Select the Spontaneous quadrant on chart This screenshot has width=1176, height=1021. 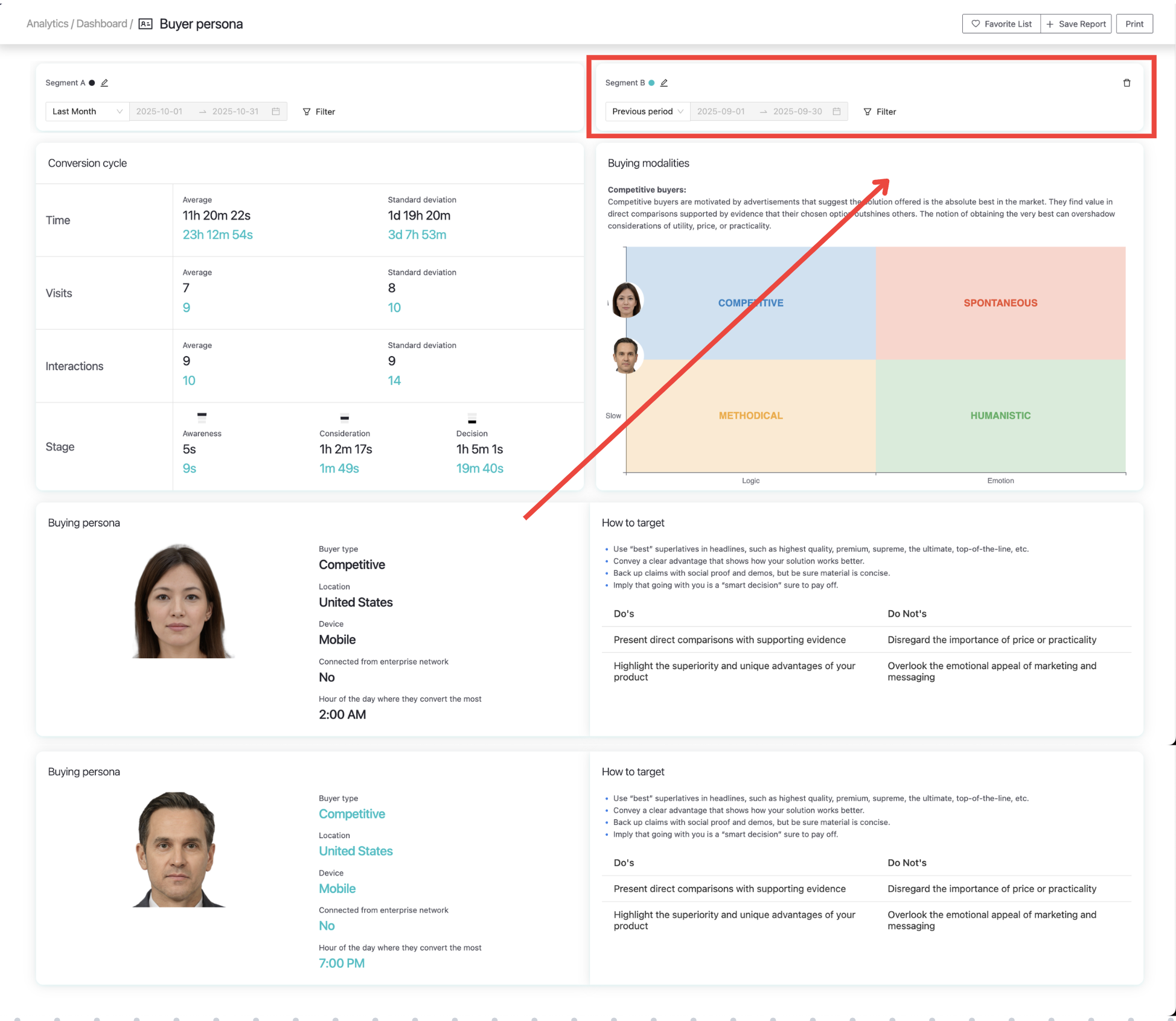(x=1000, y=303)
